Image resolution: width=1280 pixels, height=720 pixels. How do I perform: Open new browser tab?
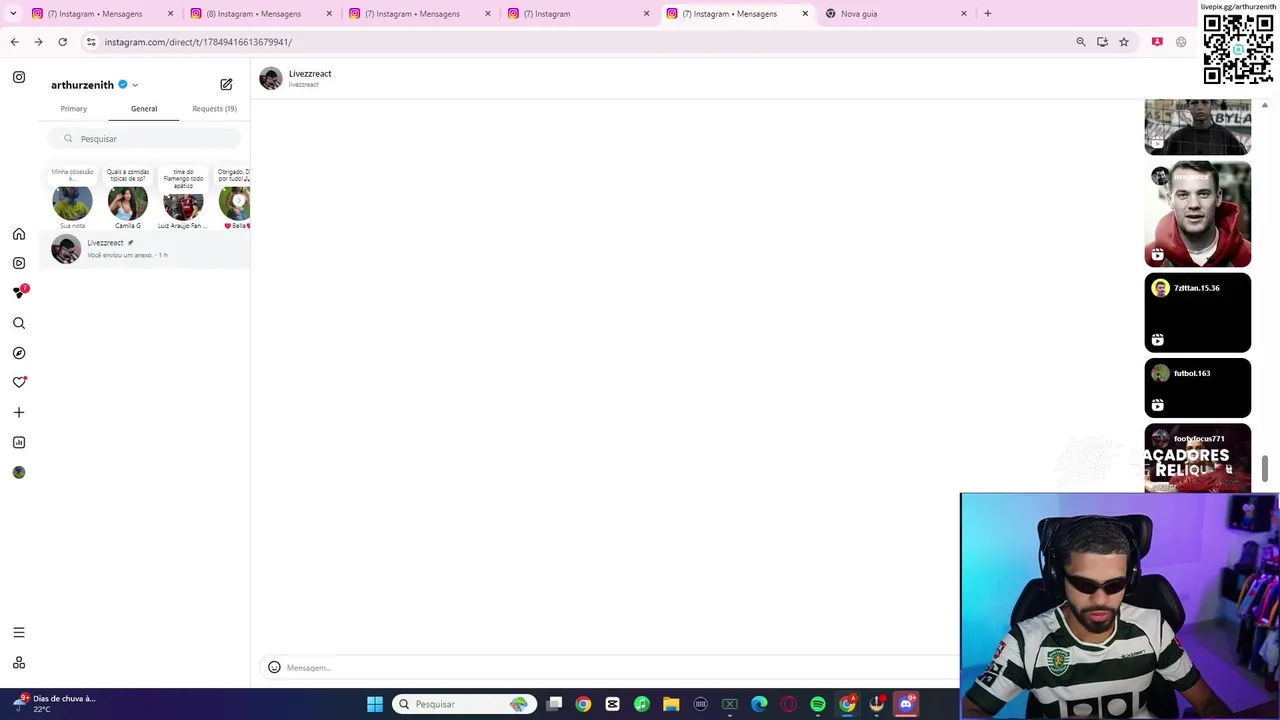[x=987, y=13]
